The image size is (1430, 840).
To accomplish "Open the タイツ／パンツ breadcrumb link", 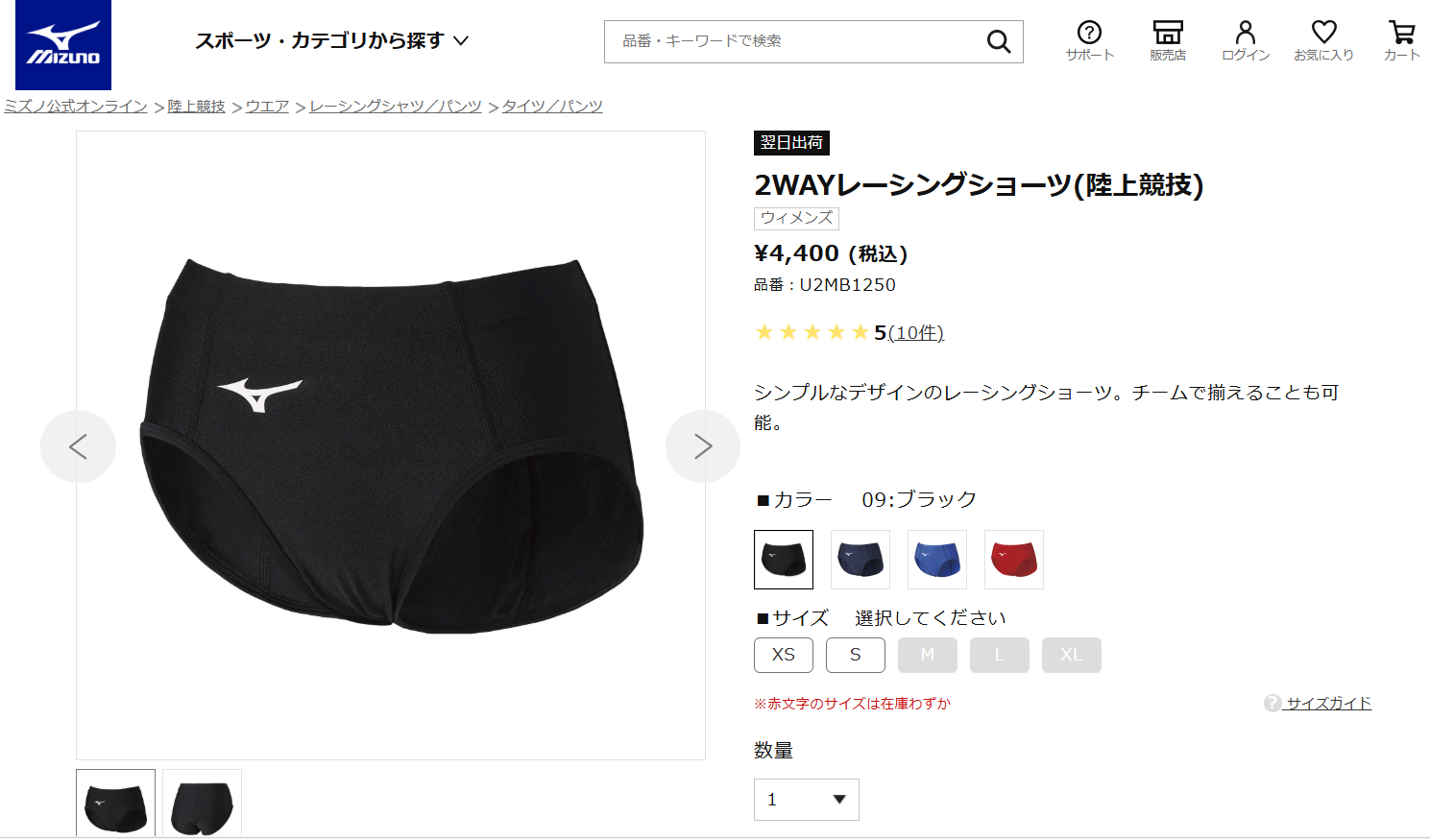I will coord(552,107).
